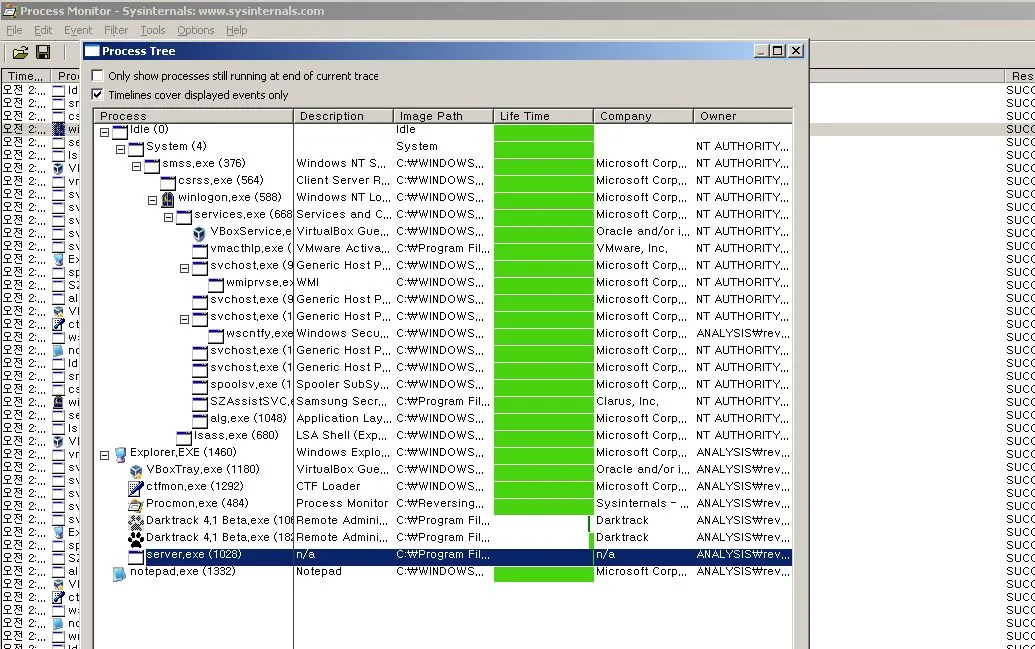Image resolution: width=1035 pixels, height=649 pixels.
Task: Select the server.exe (1028) row
Action: point(442,555)
